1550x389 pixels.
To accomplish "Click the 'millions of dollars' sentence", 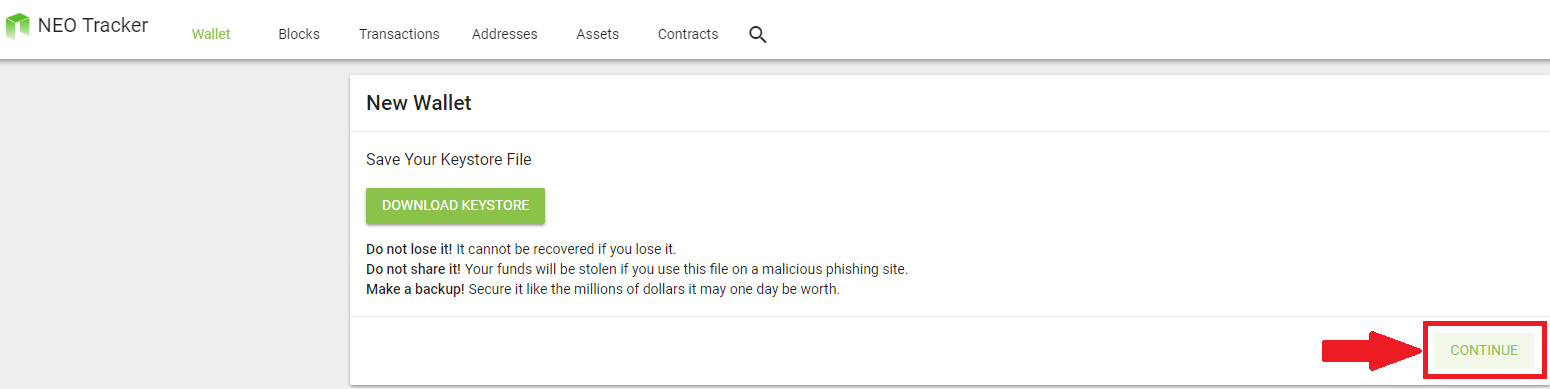I will [x=654, y=290].
